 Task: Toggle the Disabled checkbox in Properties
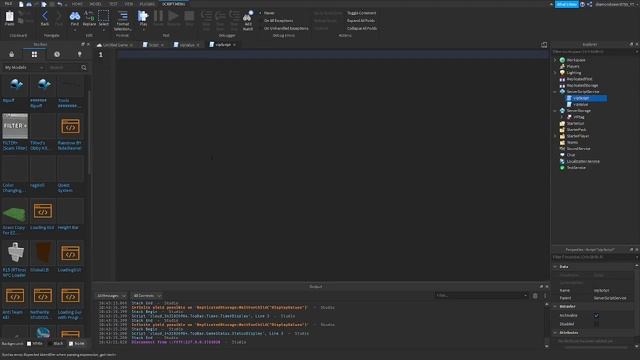(x=596, y=324)
